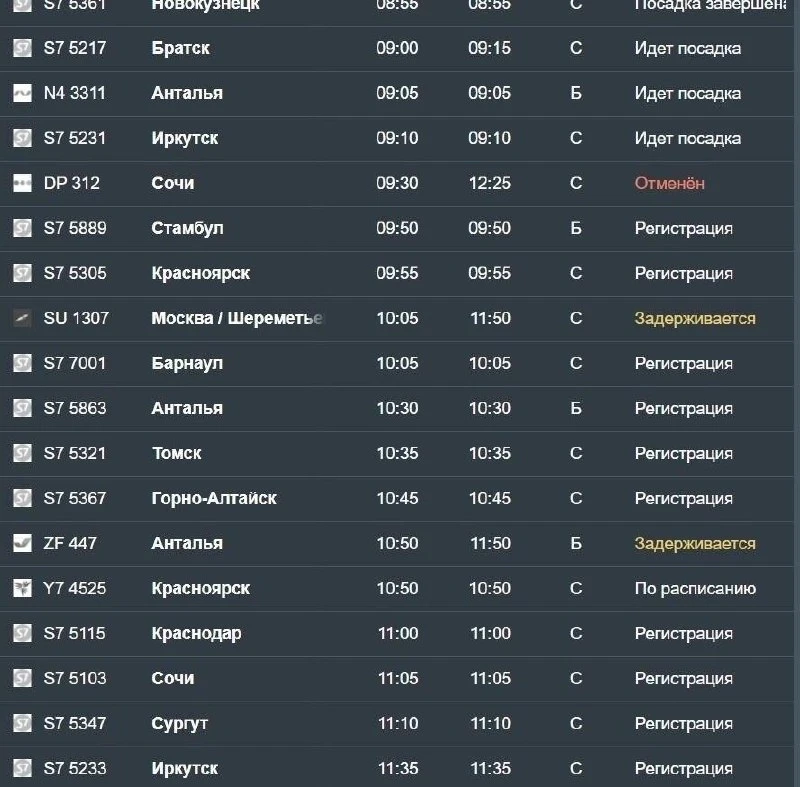Click the red Отменён status for Сочи flight
The image size is (800, 787).
click(x=669, y=183)
